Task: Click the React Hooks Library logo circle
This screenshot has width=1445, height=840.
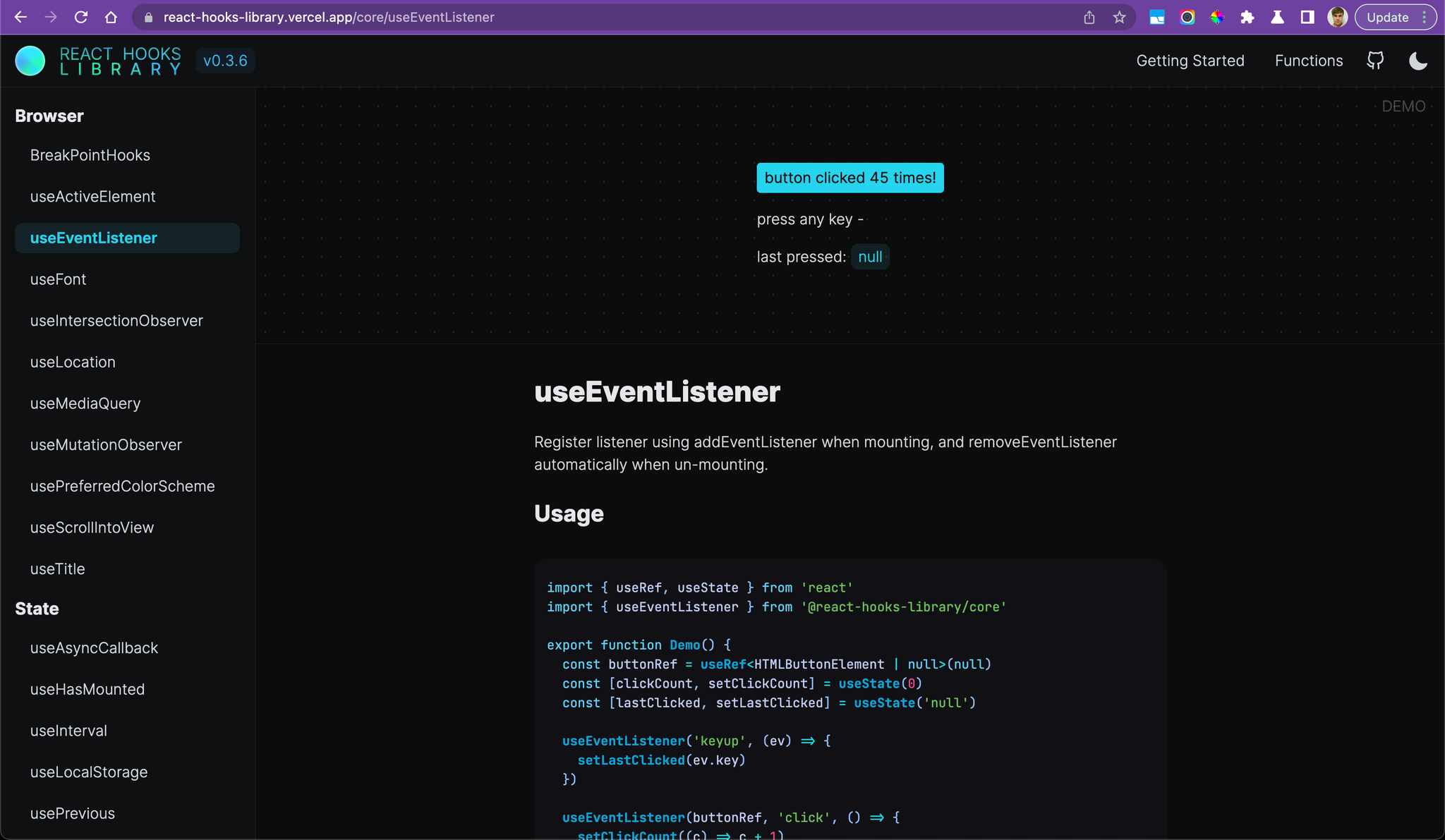Action: [x=30, y=61]
